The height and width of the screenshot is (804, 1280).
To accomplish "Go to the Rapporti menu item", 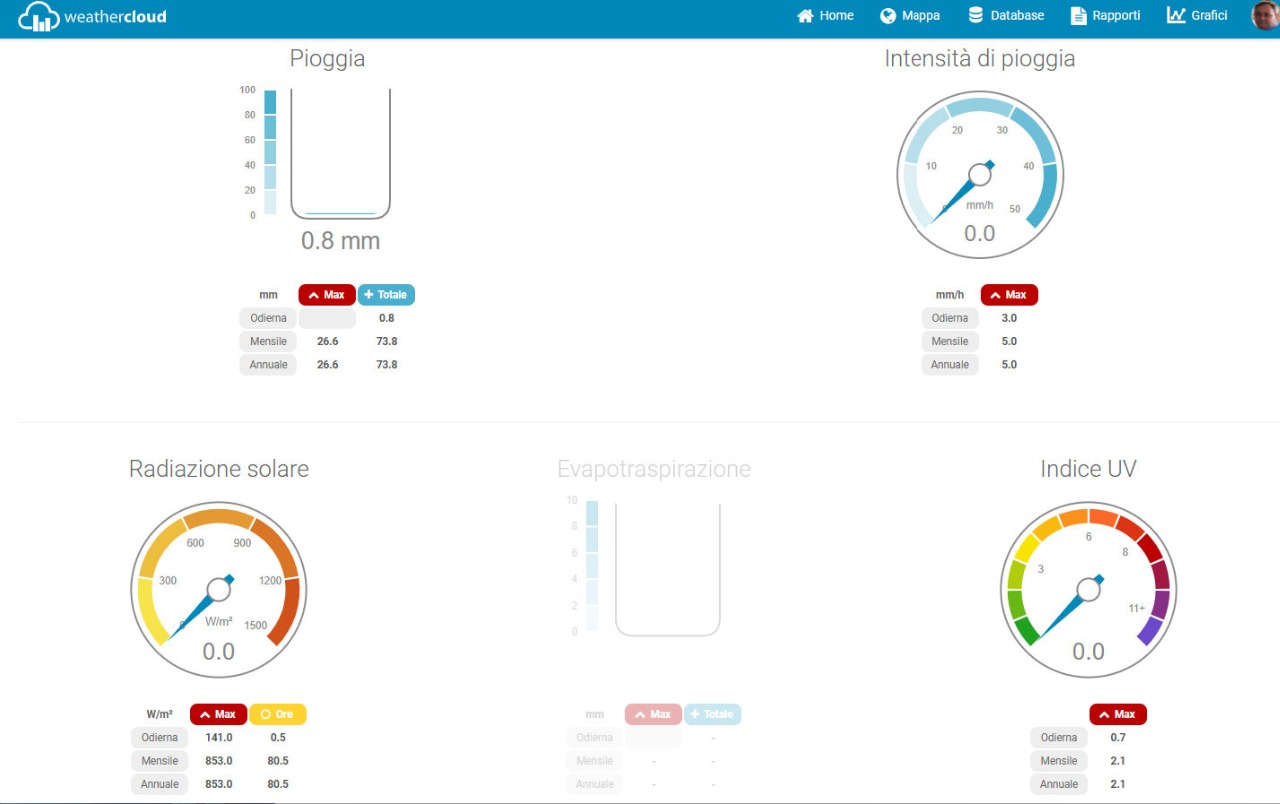I will (x=1116, y=16).
